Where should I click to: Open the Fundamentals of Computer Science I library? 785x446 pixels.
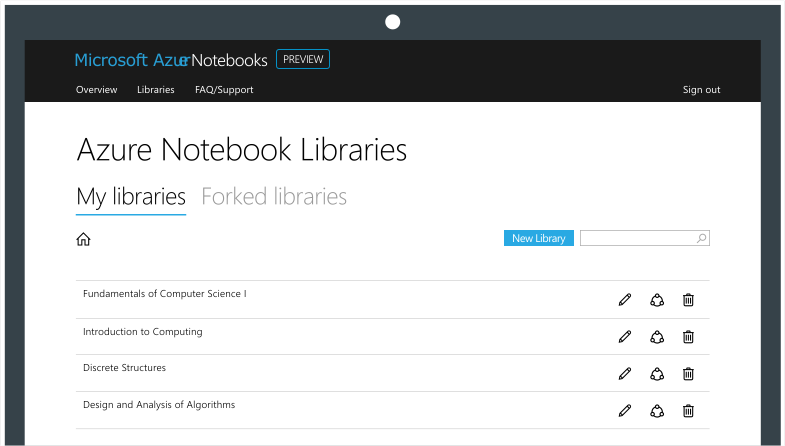(x=165, y=294)
